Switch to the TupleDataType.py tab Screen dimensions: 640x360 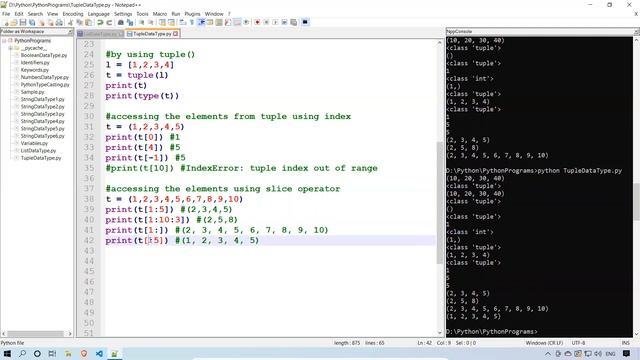coord(152,34)
